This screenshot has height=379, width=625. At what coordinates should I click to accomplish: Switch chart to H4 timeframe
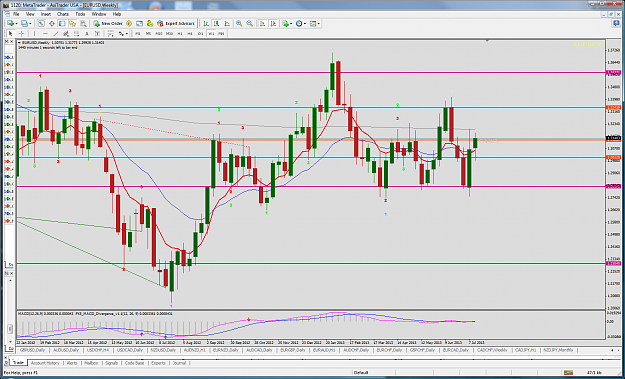click(x=190, y=33)
